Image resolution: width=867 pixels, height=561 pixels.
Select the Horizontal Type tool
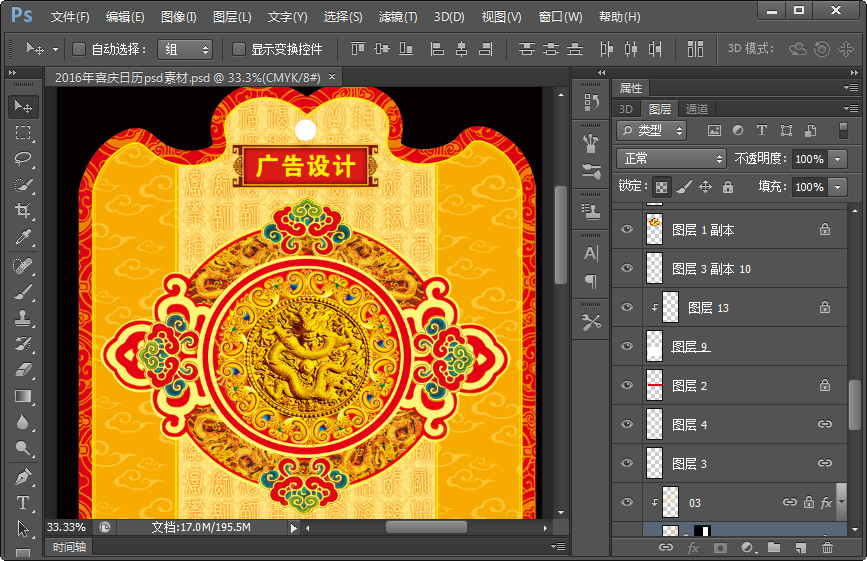[23, 502]
